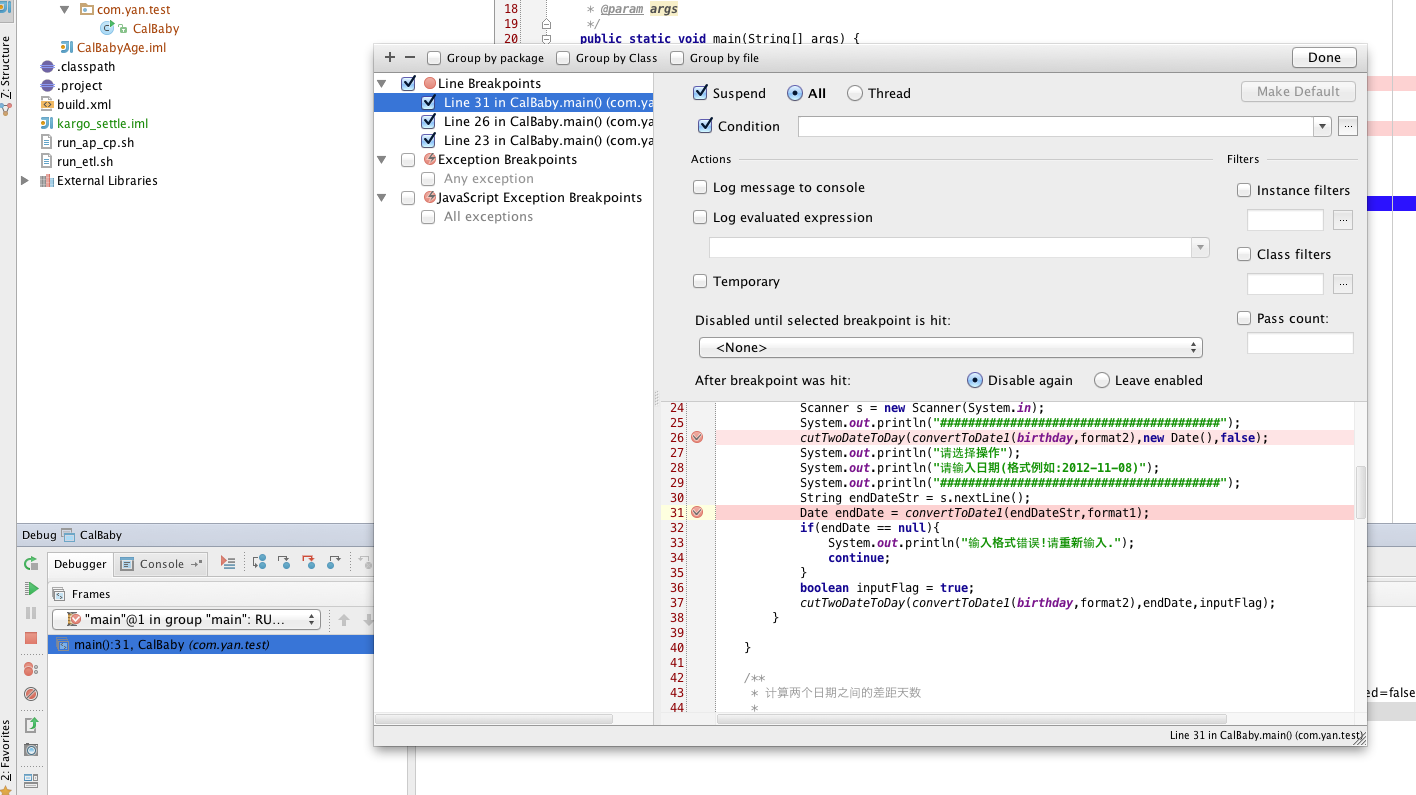Enable Group by package checkbox
This screenshot has height=795, width=1416.
click(434, 58)
